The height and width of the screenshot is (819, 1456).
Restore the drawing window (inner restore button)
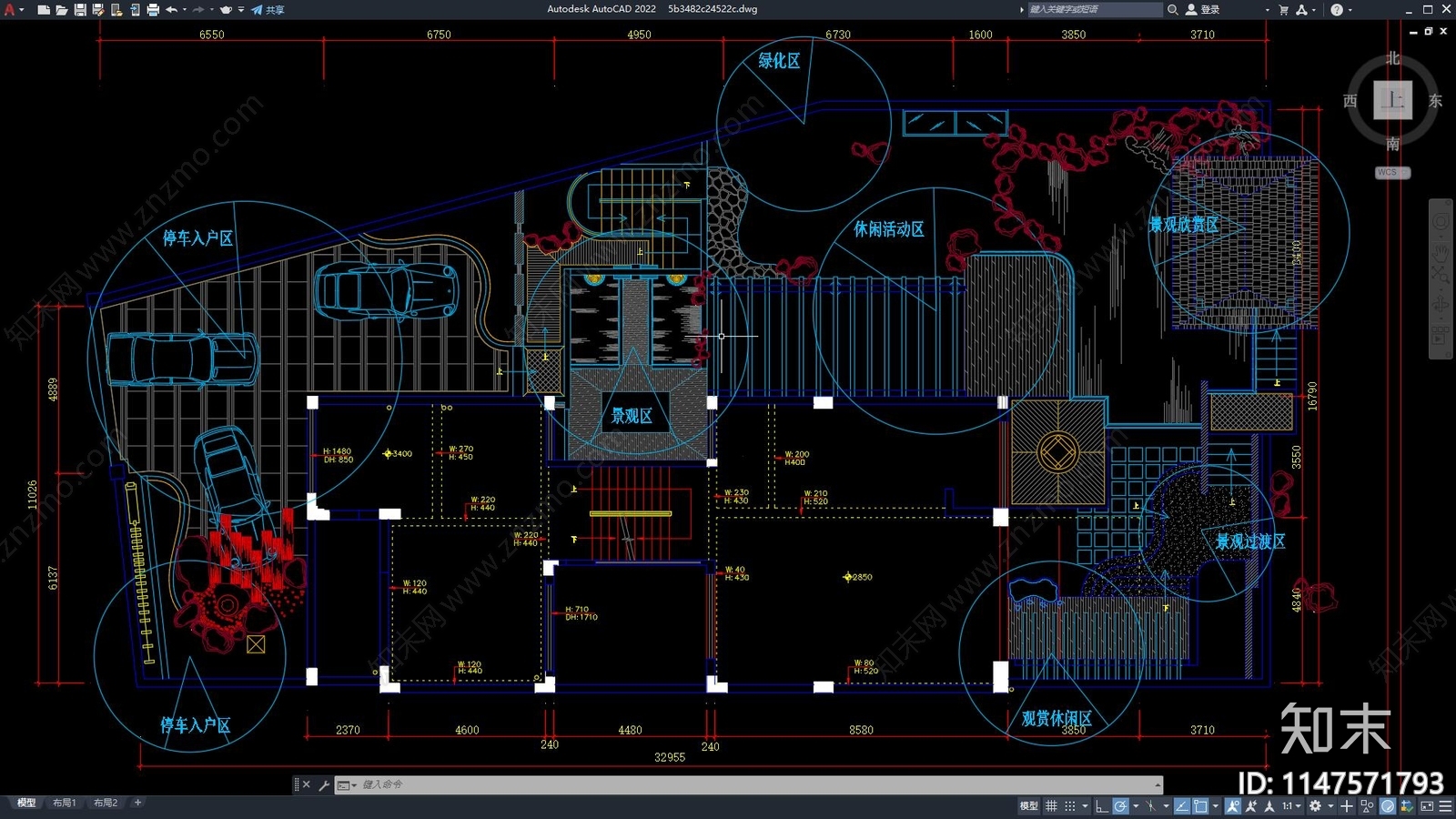coord(1429,32)
